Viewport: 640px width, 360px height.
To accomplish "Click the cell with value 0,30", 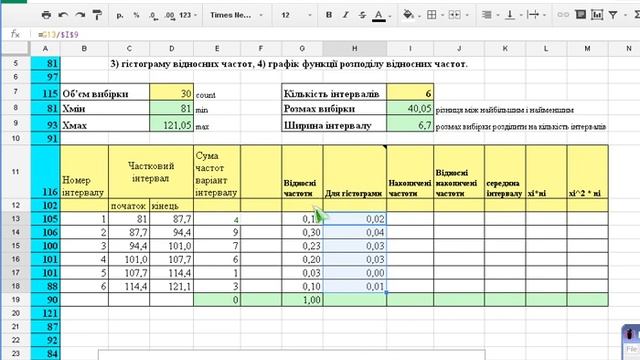I will (302, 232).
